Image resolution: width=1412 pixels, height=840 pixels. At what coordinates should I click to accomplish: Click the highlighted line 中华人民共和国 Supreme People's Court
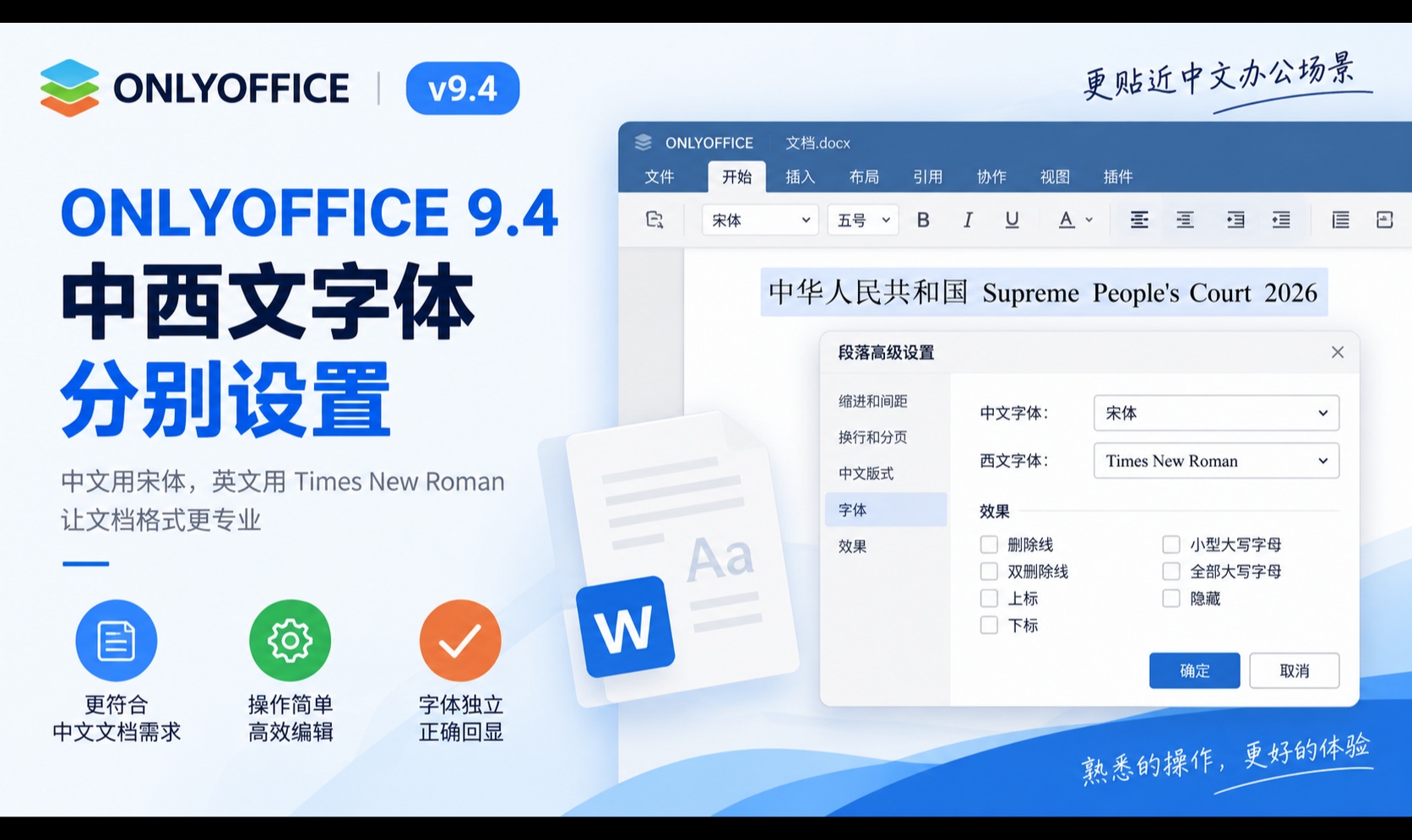click(x=1044, y=292)
